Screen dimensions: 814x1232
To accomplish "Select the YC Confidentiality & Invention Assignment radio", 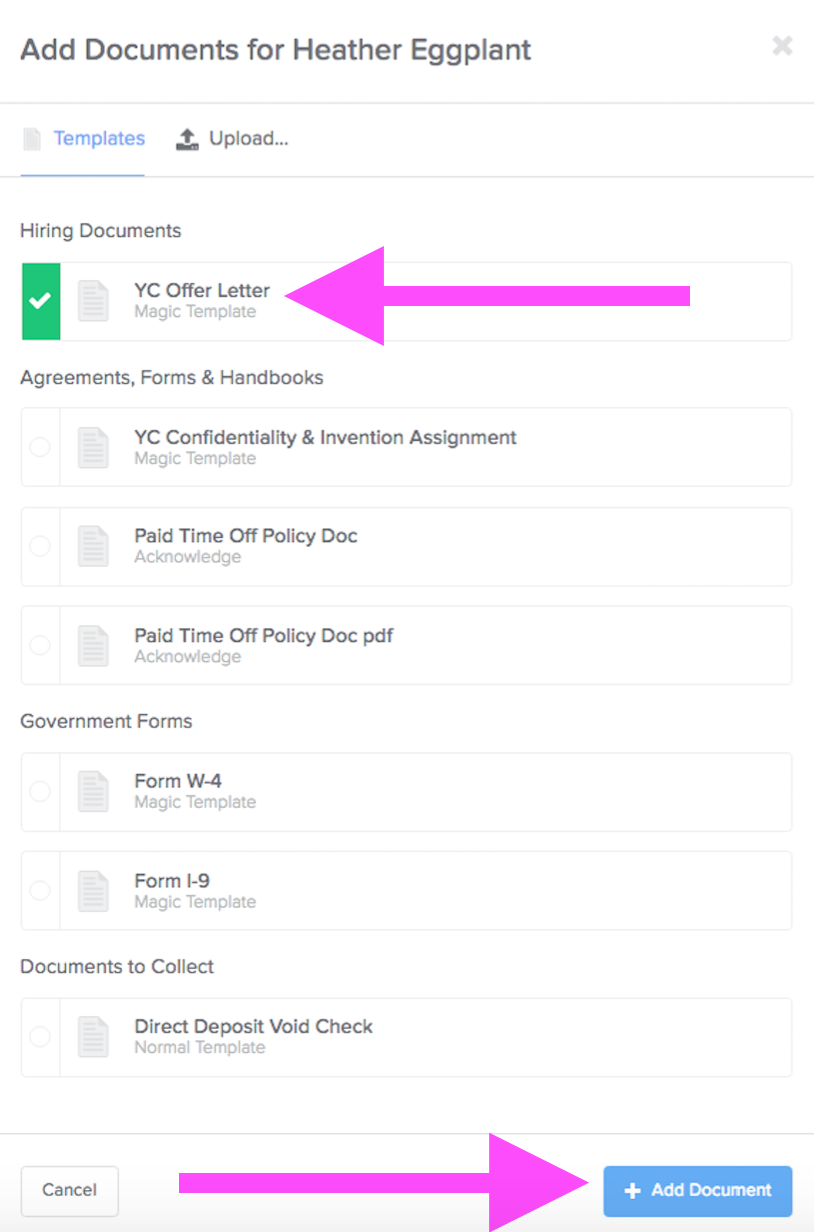I will (x=40, y=447).
